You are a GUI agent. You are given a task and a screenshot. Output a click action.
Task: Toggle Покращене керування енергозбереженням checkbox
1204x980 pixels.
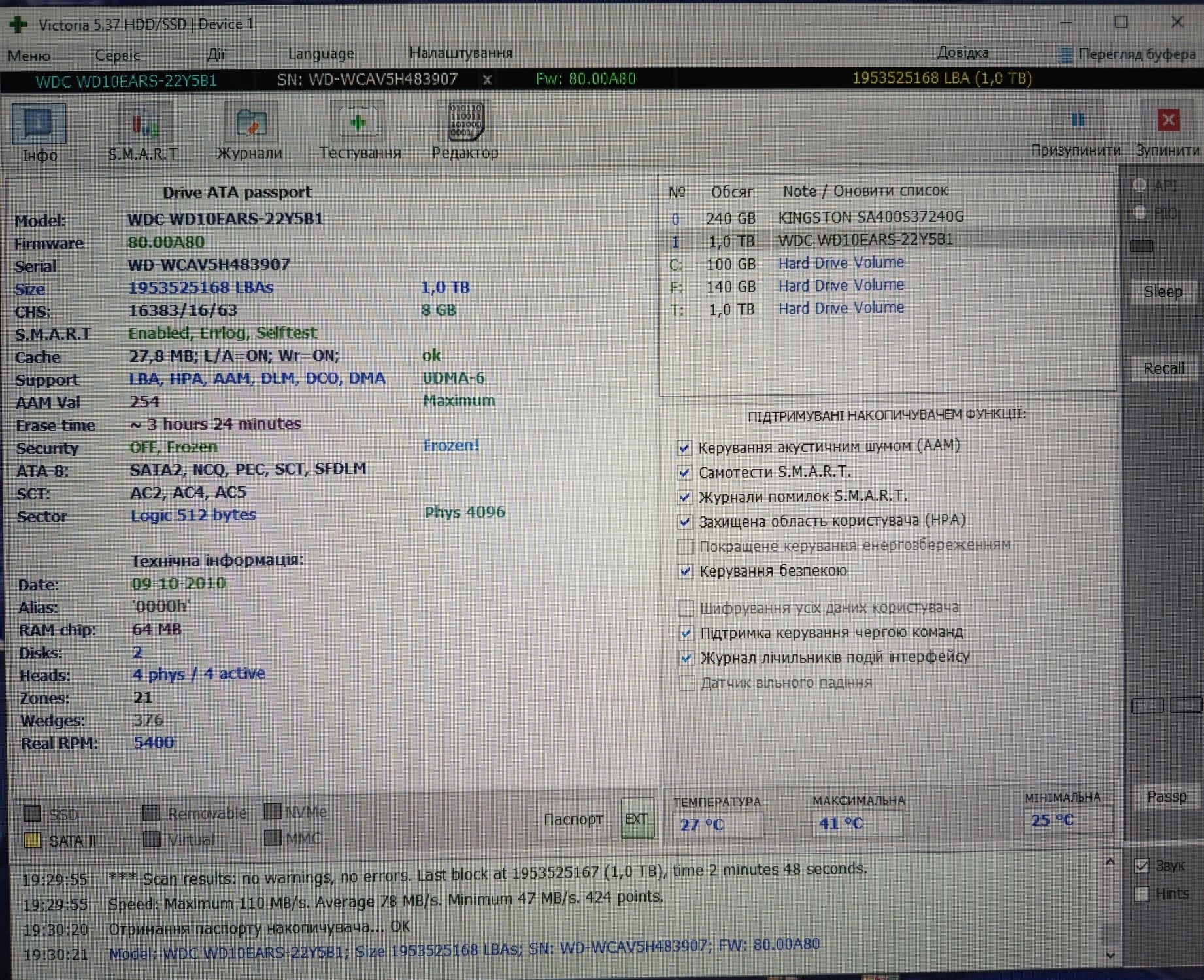coord(685,547)
